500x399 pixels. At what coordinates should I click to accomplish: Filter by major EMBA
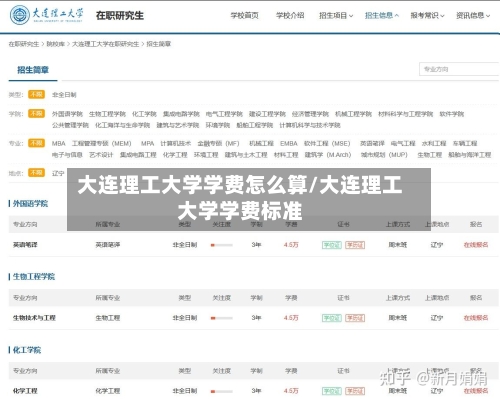coord(289,144)
